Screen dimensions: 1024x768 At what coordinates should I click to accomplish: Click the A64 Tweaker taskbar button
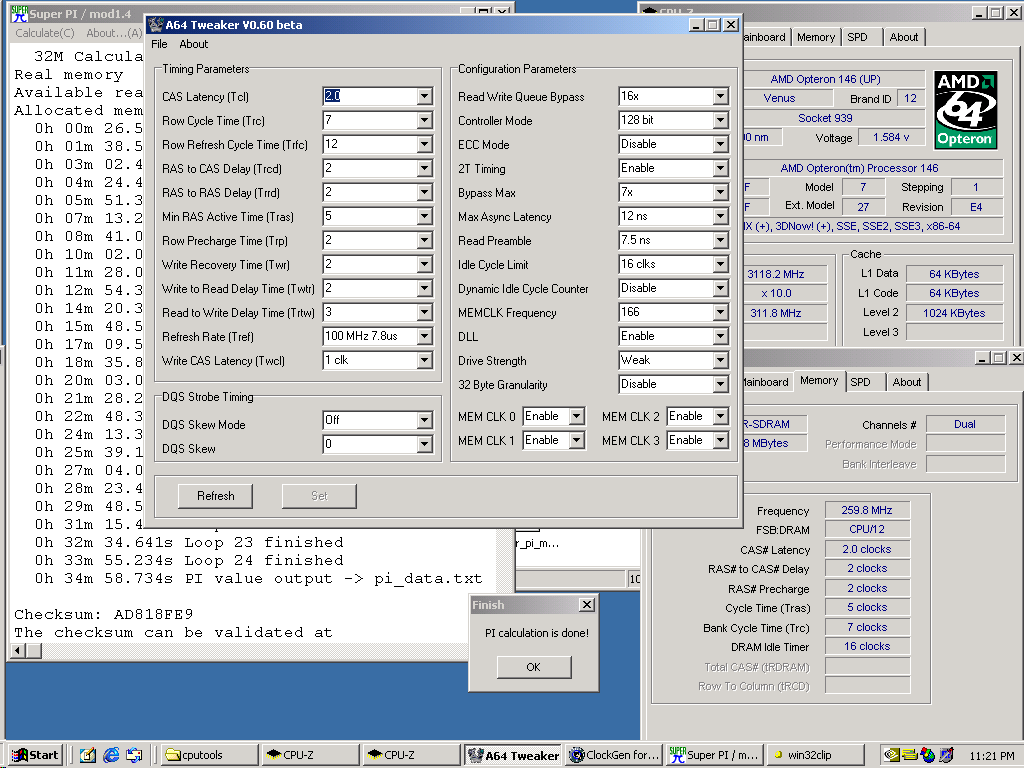[x=515, y=755]
